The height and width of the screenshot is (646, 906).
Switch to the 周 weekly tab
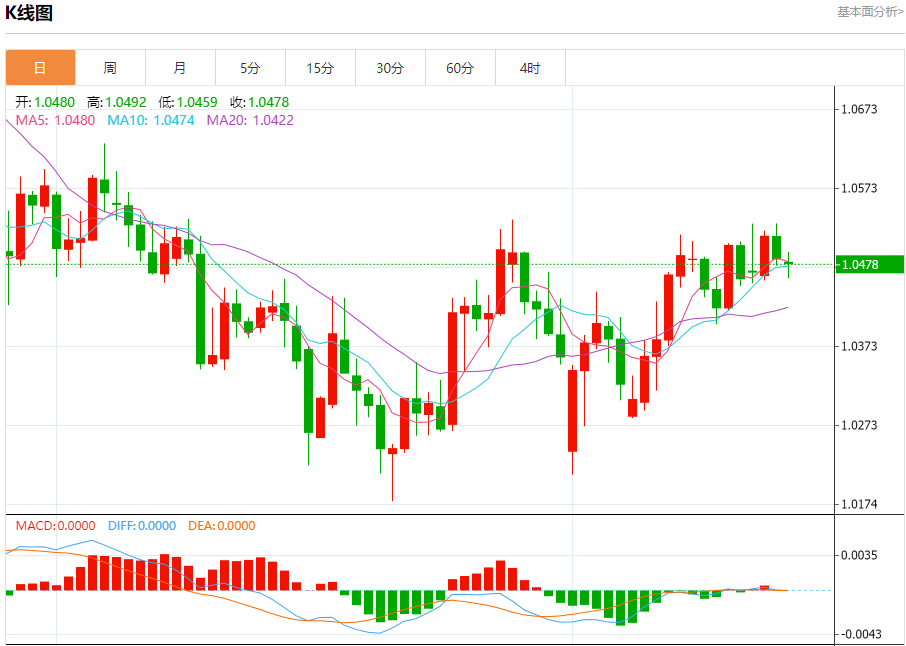tap(110, 68)
